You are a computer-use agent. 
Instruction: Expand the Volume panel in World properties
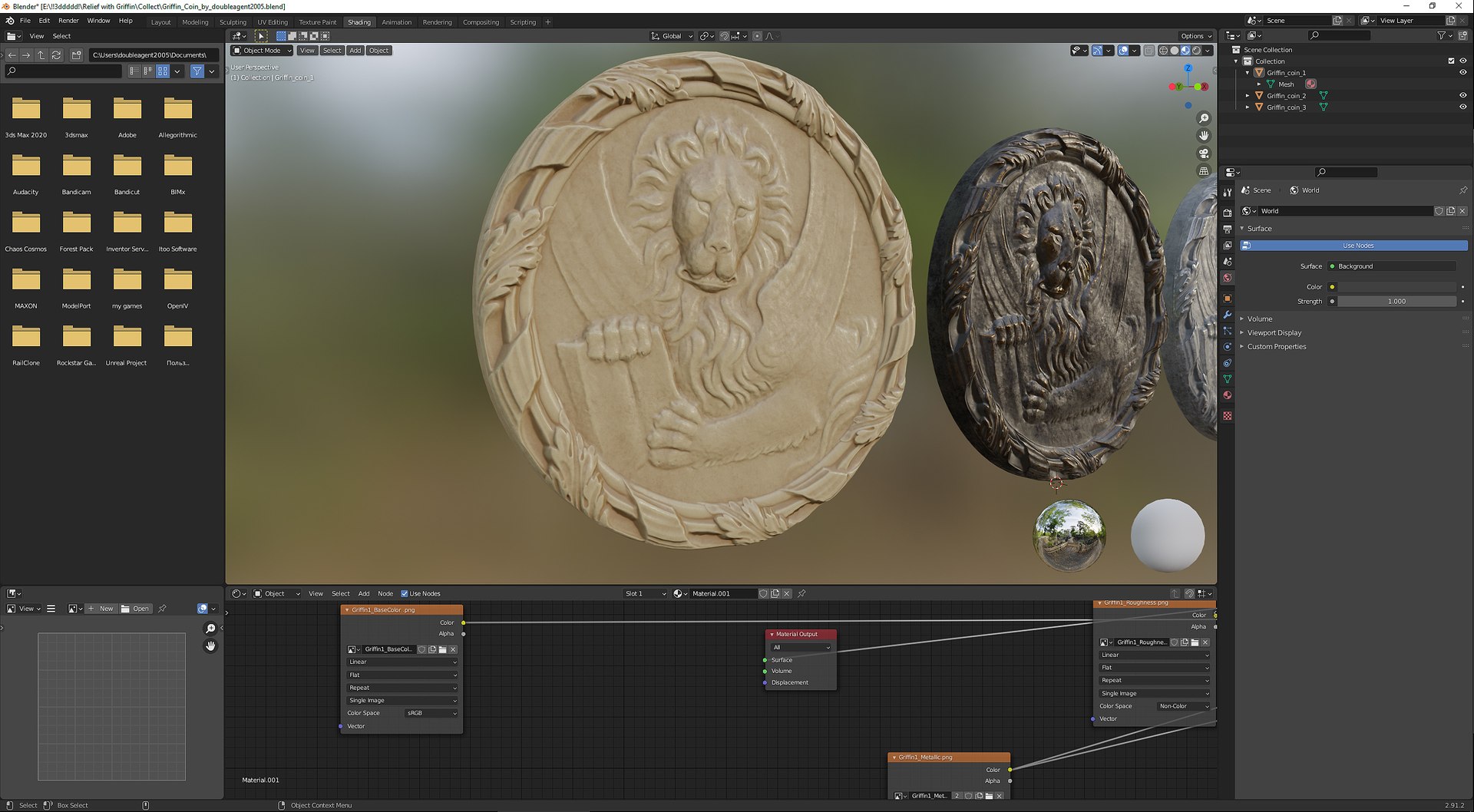coord(1259,319)
